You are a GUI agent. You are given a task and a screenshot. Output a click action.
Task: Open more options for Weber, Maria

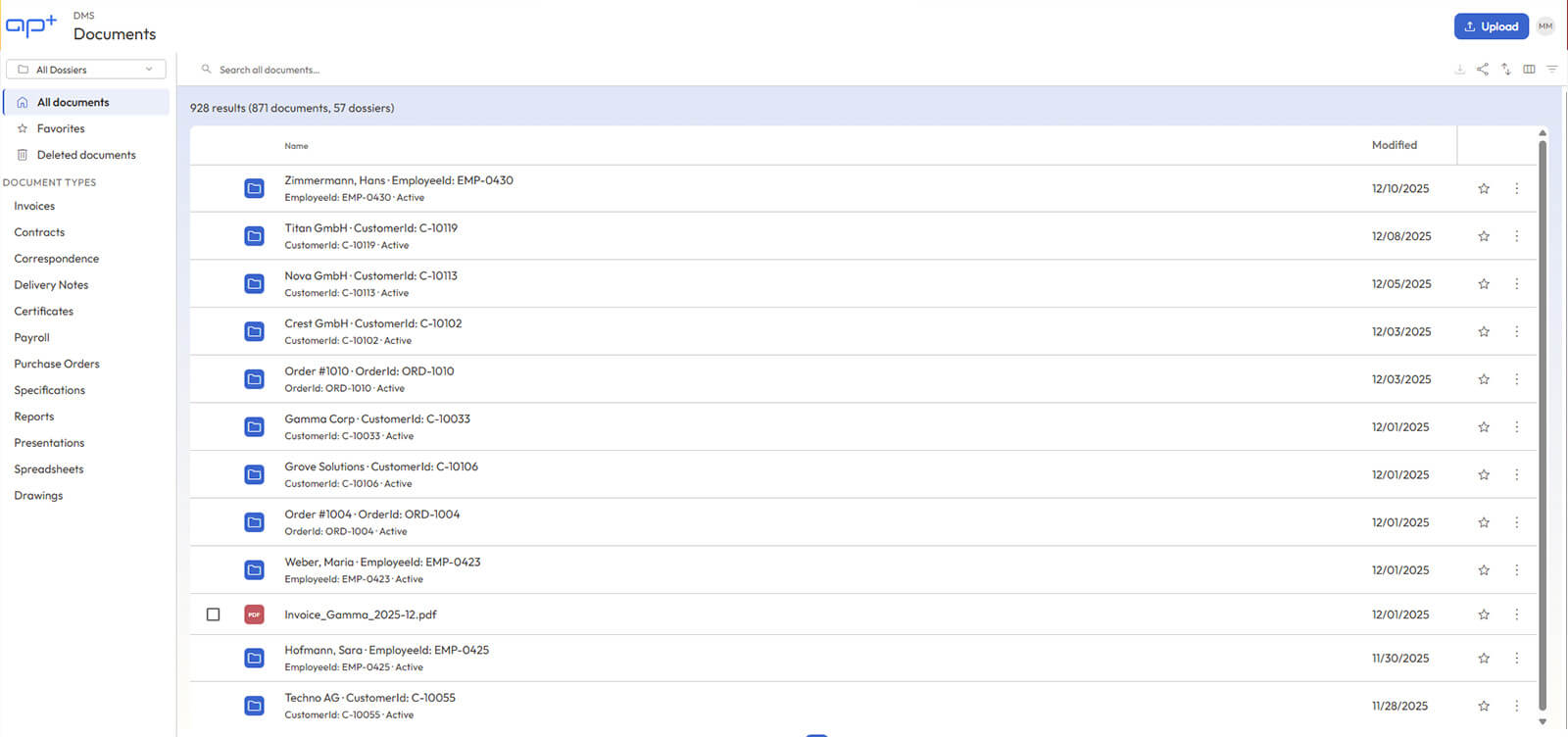(x=1516, y=569)
